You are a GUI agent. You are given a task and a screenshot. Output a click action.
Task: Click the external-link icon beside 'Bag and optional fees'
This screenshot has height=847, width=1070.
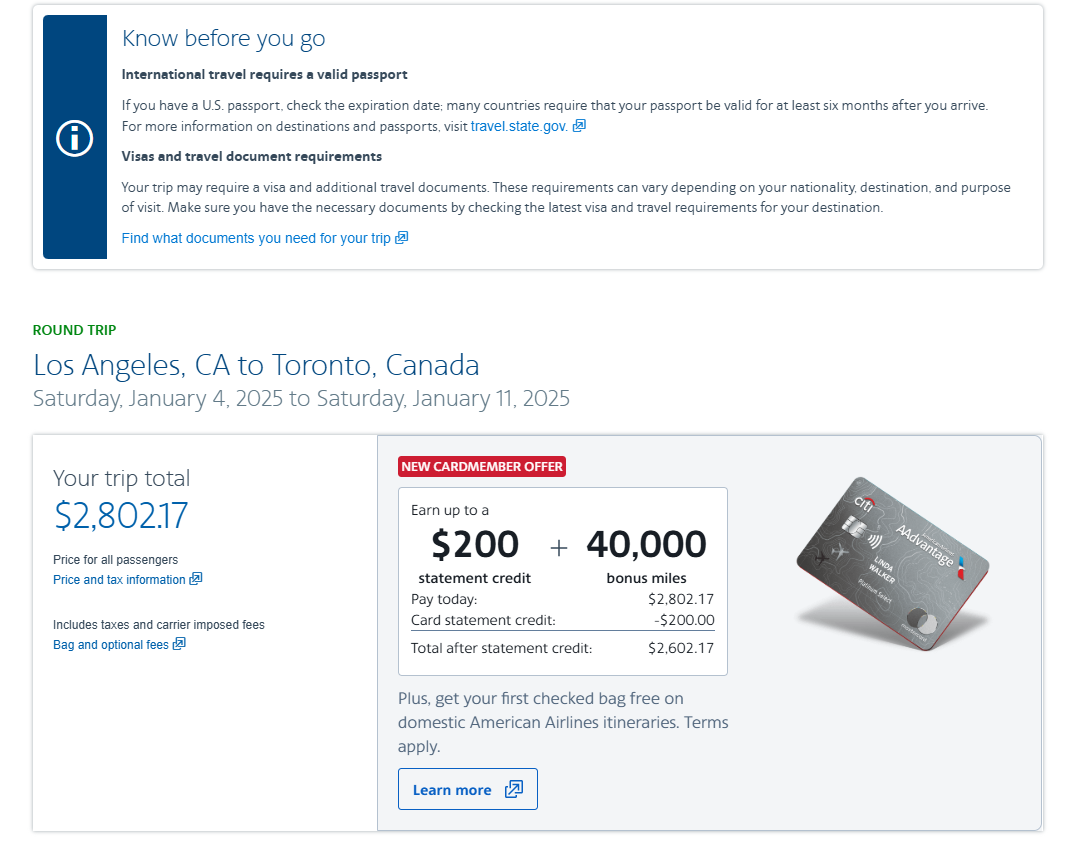(x=180, y=644)
